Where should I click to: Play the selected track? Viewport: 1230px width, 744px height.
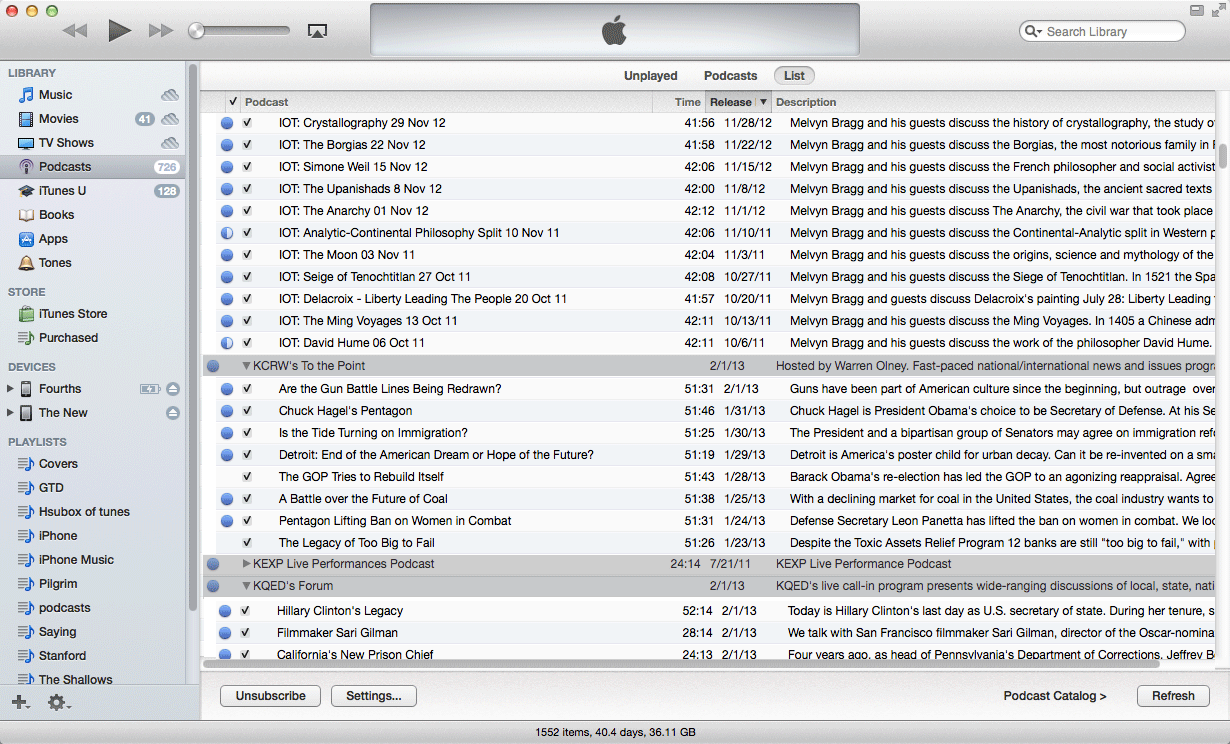pos(119,31)
